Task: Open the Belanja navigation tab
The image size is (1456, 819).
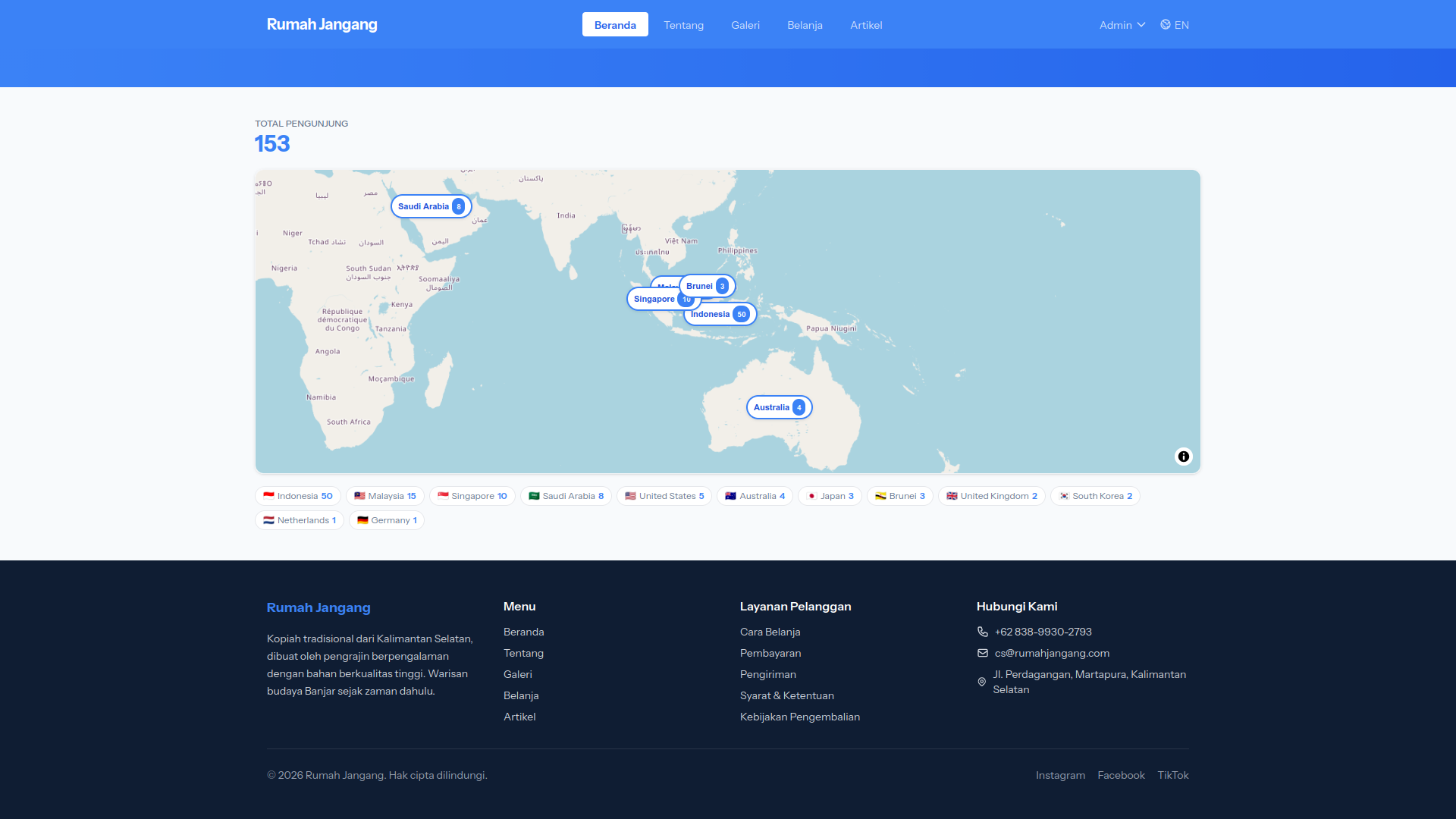Action: [x=805, y=25]
